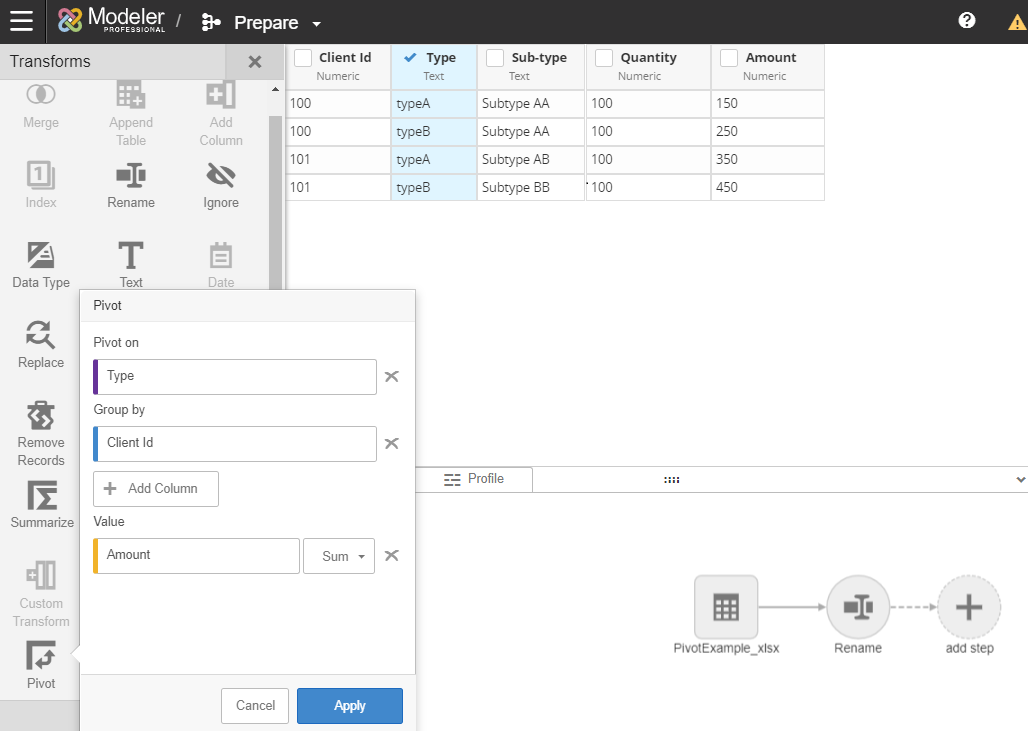Viewport: 1028px width, 731px height.
Task: Apply the pivot settings
Action: click(x=349, y=705)
